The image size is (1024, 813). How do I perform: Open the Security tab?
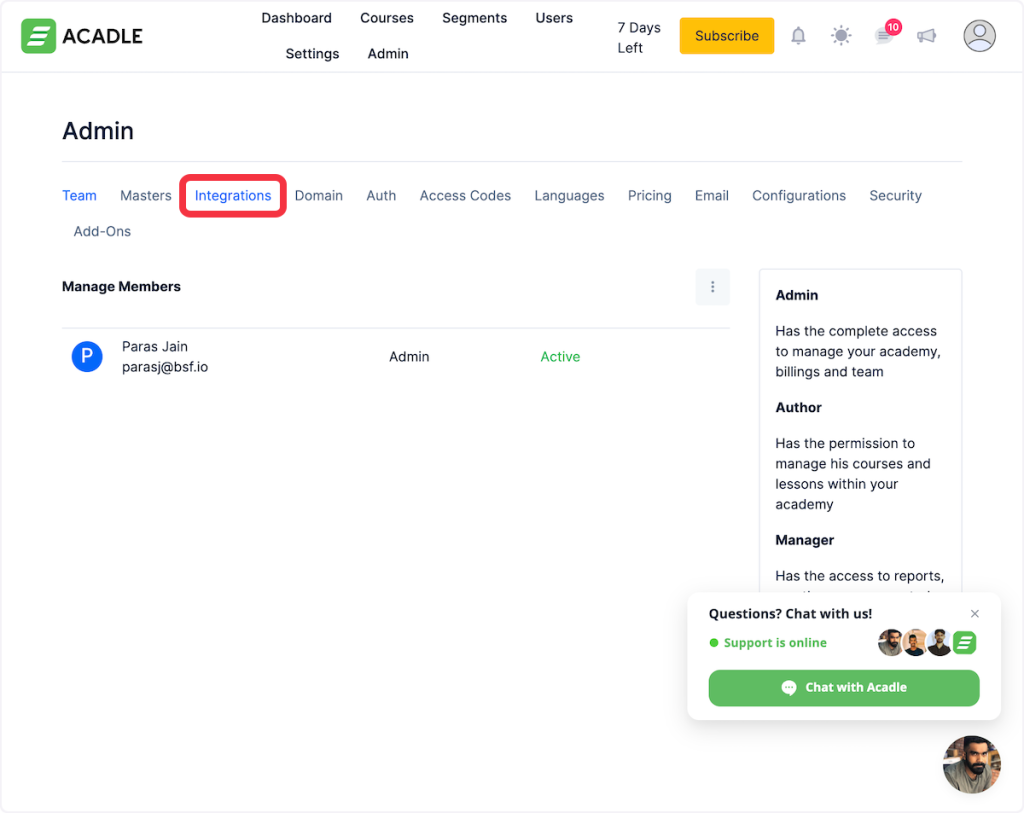coord(895,196)
